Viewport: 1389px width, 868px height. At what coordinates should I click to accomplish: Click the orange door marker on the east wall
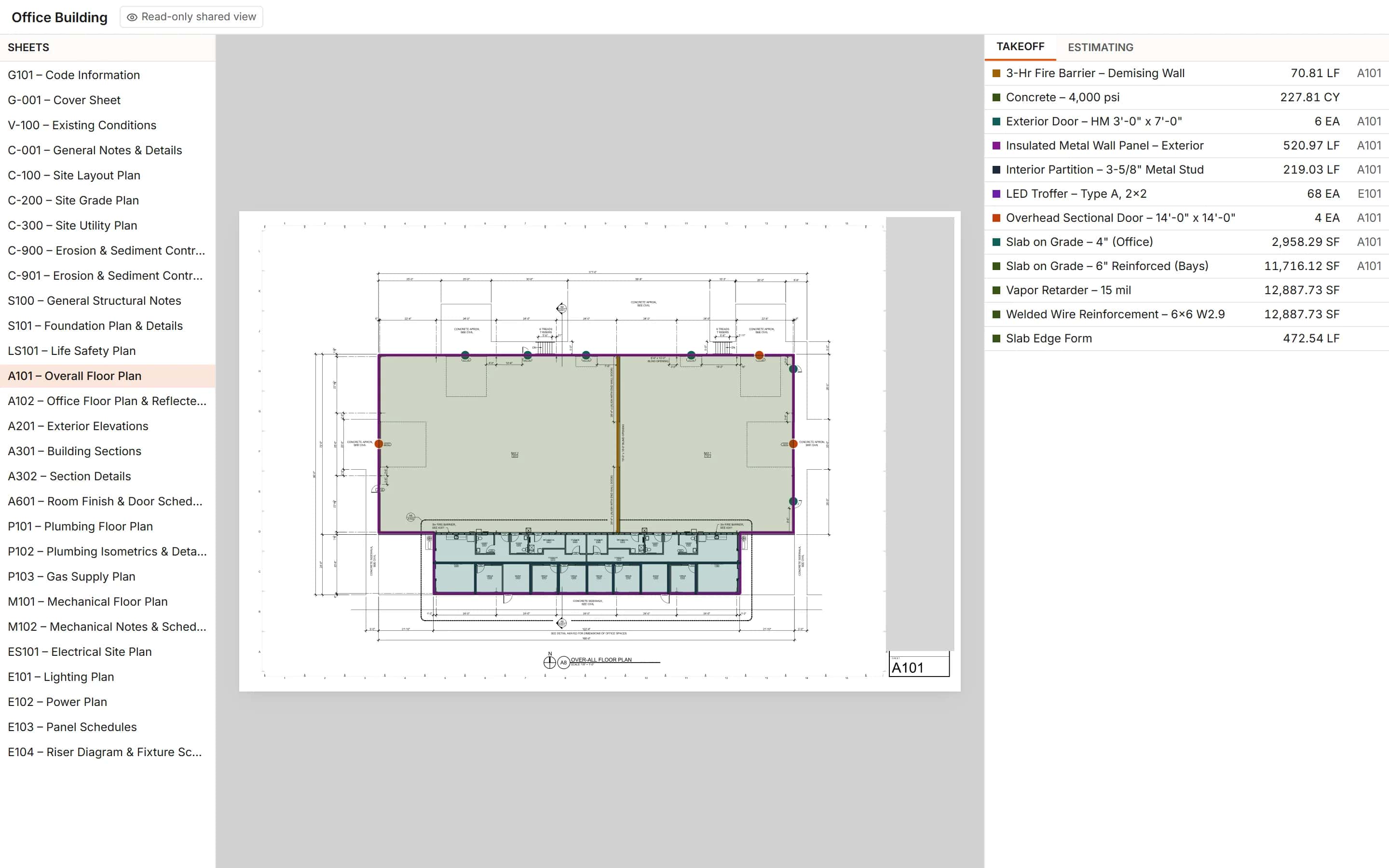pos(793,444)
